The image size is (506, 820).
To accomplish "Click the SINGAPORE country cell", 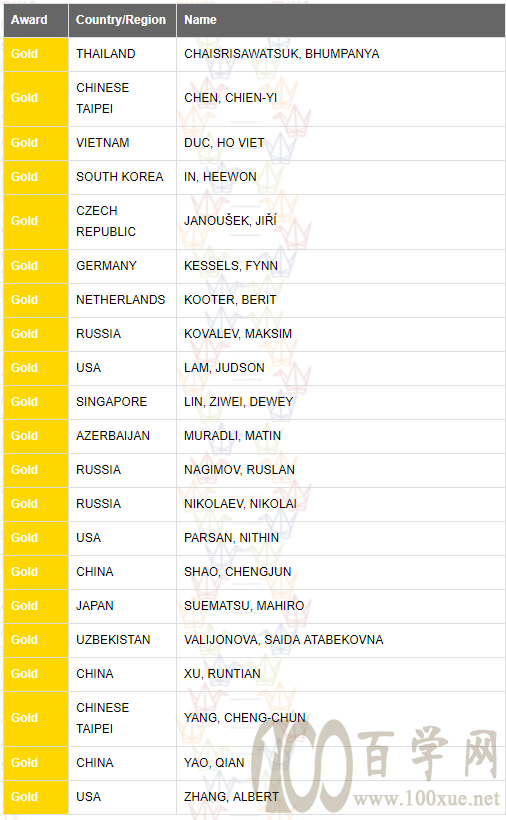I will coord(122,402).
